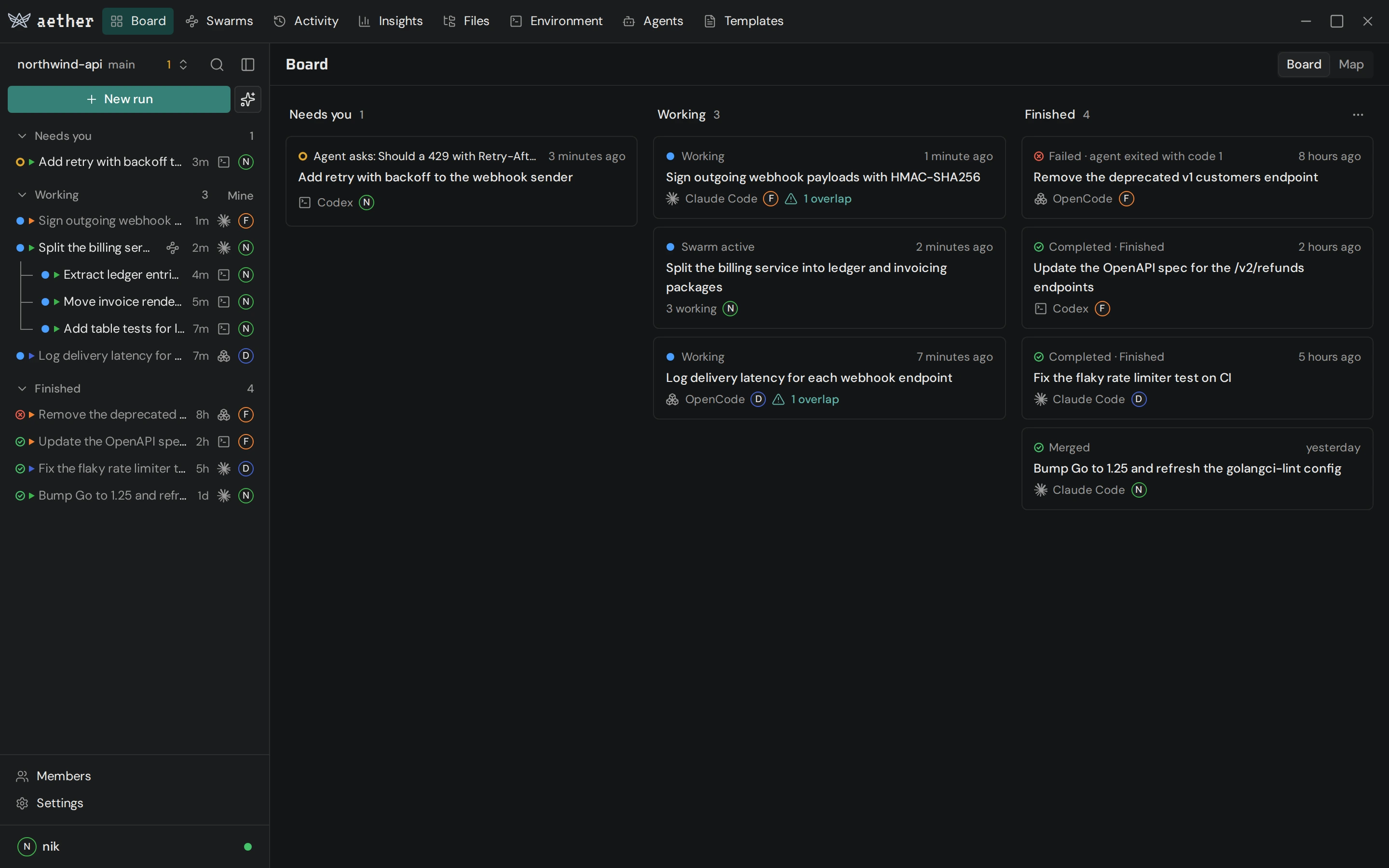This screenshot has width=1389, height=868.
Task: Click the Codex icon on the Add retry card
Action: pyautogui.click(x=305, y=203)
